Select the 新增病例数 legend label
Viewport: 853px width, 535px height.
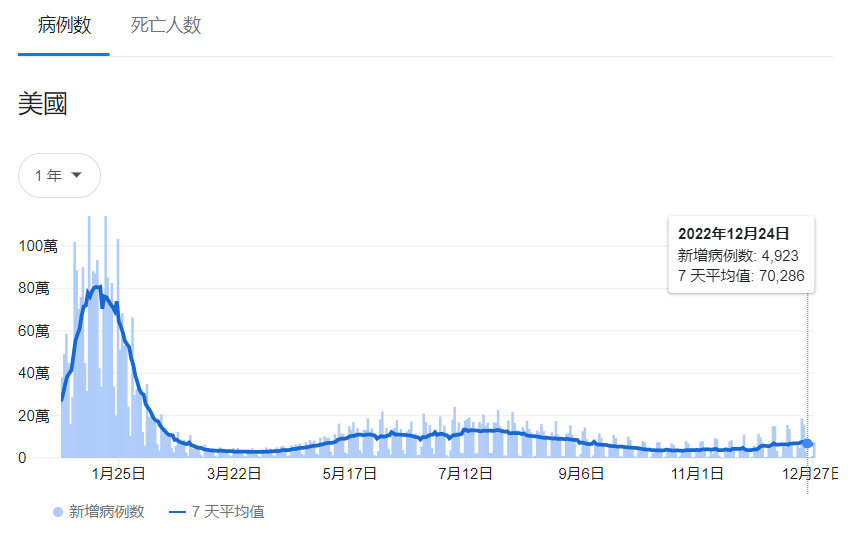pos(106,512)
